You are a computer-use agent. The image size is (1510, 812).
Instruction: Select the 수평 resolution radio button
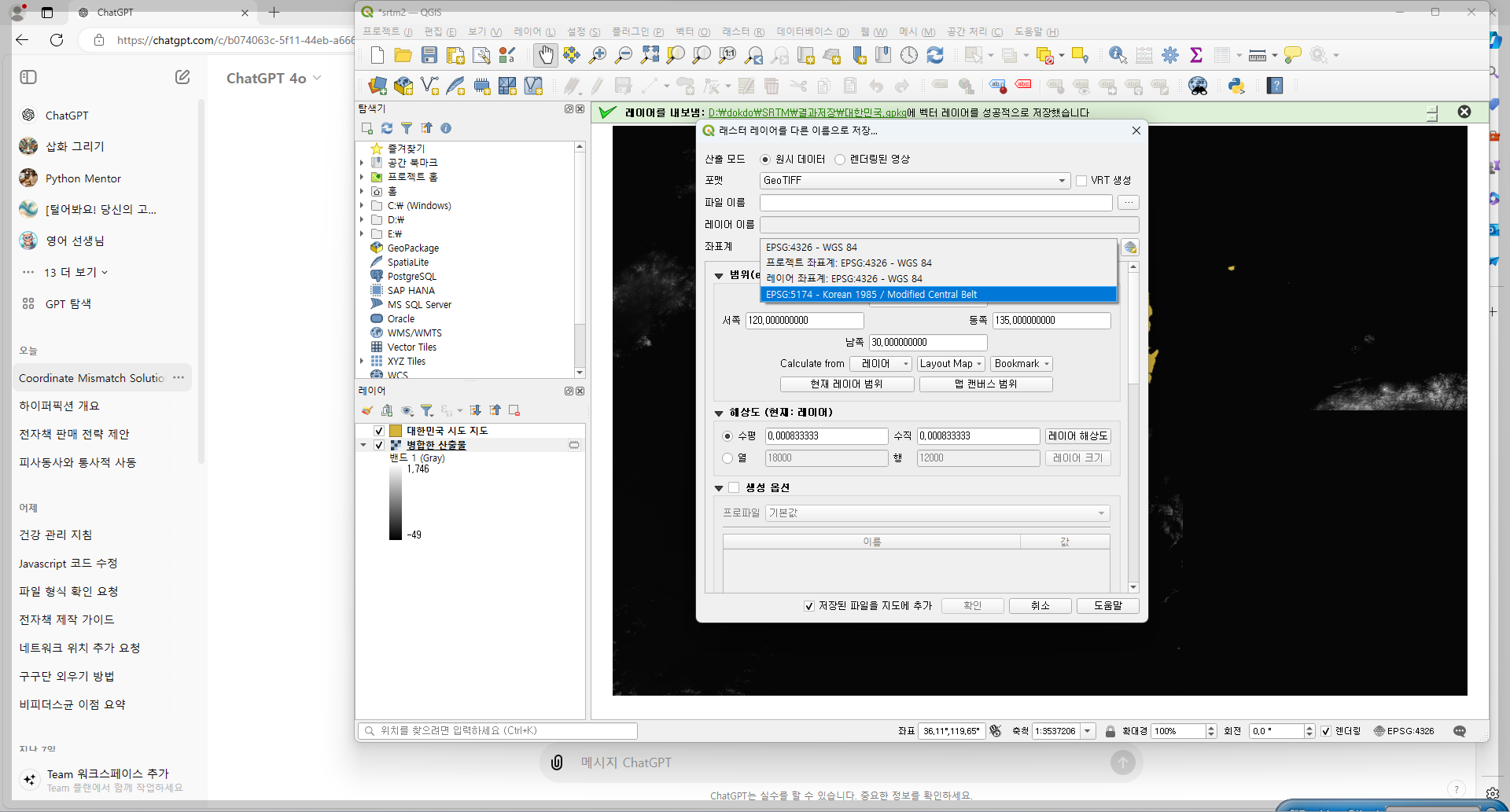tap(727, 436)
